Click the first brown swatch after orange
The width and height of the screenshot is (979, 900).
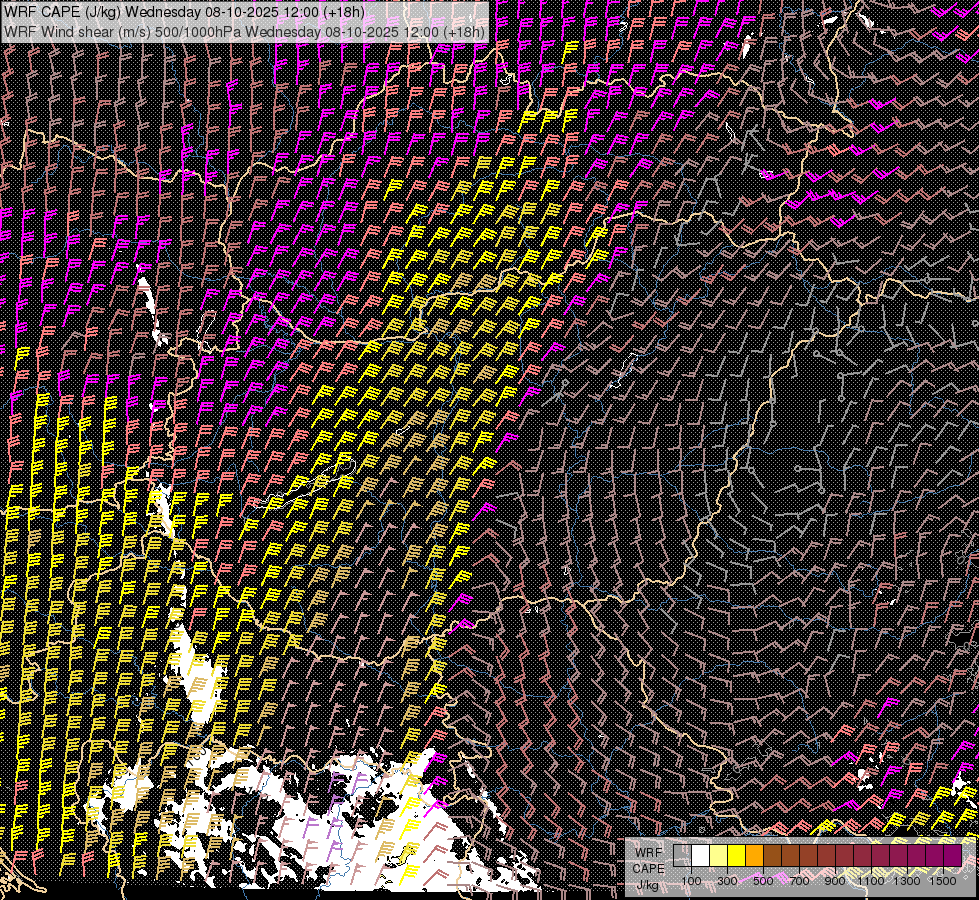coord(772,855)
